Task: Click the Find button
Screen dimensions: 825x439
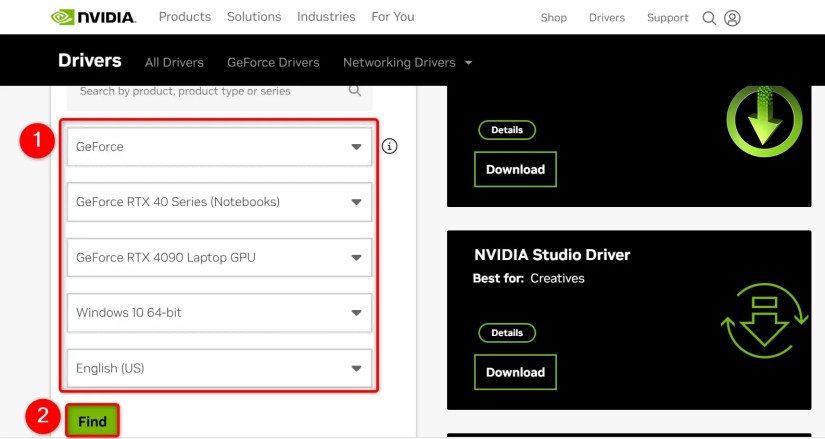Action: coord(93,421)
